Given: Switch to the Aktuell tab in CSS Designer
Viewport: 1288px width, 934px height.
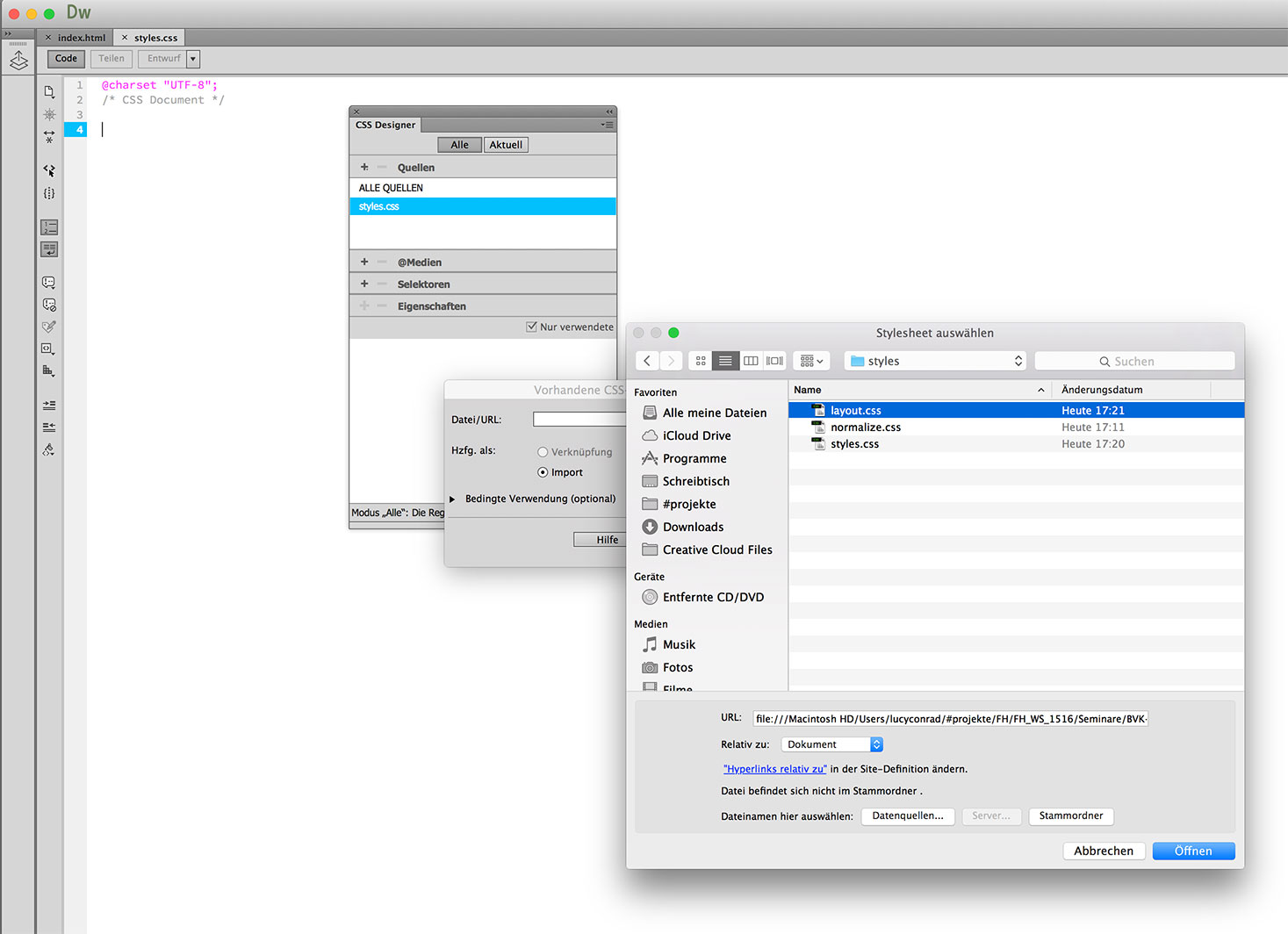Looking at the screenshot, I should [x=506, y=145].
